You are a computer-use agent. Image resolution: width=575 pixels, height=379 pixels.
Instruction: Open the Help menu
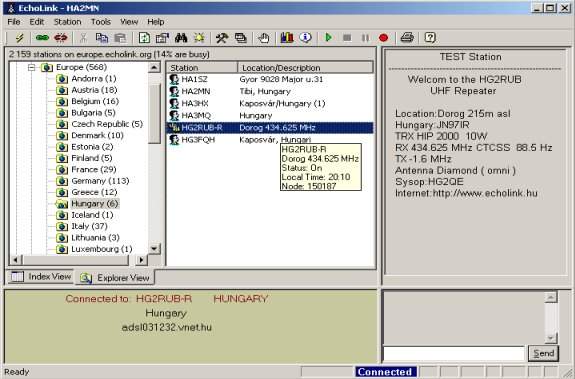pyautogui.click(x=156, y=22)
